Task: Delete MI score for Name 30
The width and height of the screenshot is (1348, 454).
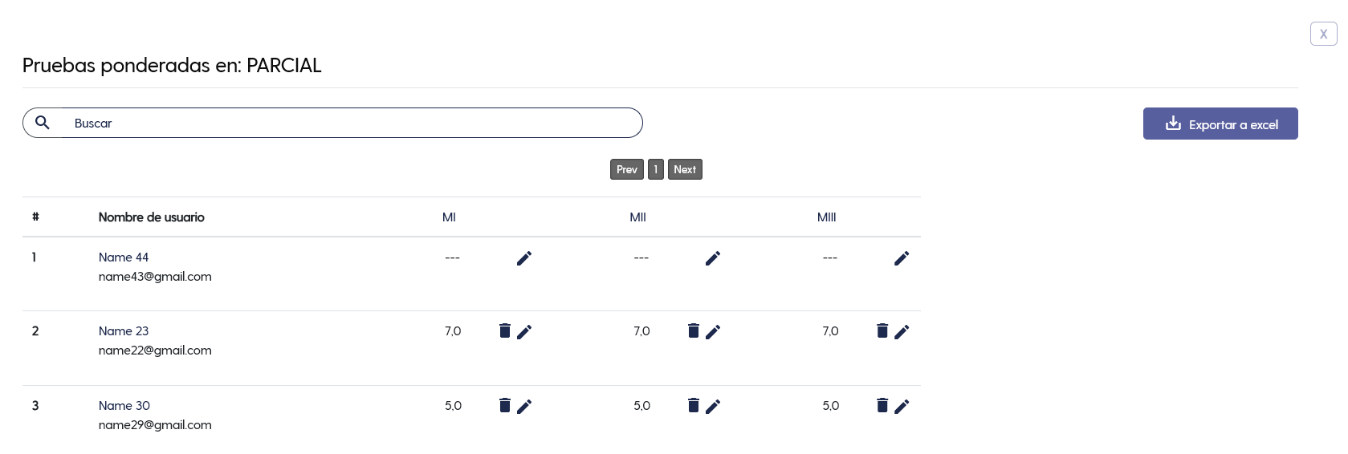Action: tap(505, 405)
